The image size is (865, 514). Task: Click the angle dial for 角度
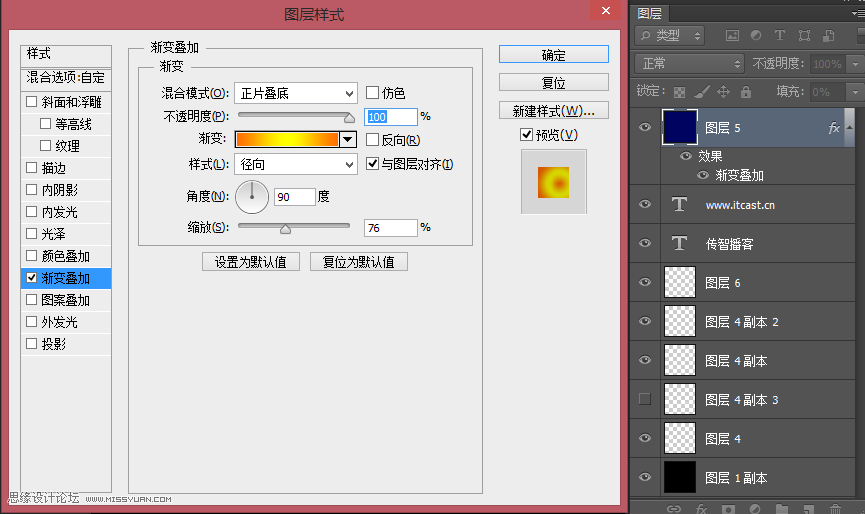coord(252,196)
